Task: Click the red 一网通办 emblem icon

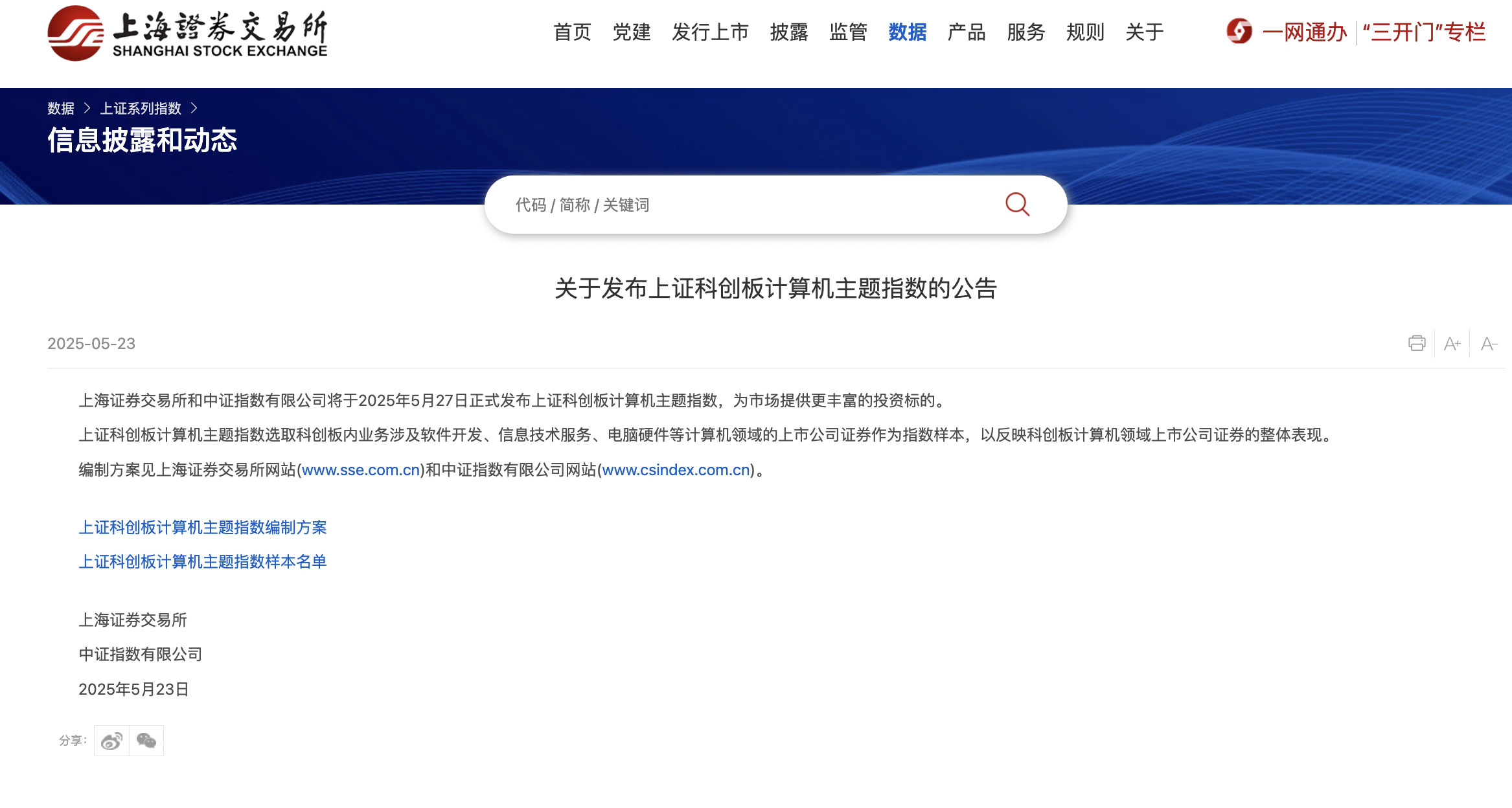Action: coord(1239,32)
